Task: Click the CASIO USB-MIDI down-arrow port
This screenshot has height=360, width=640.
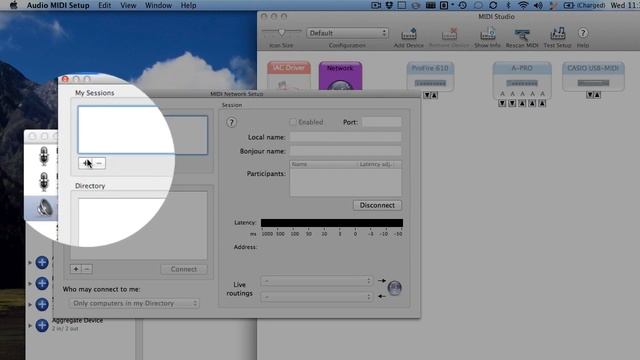Action: pos(589,95)
